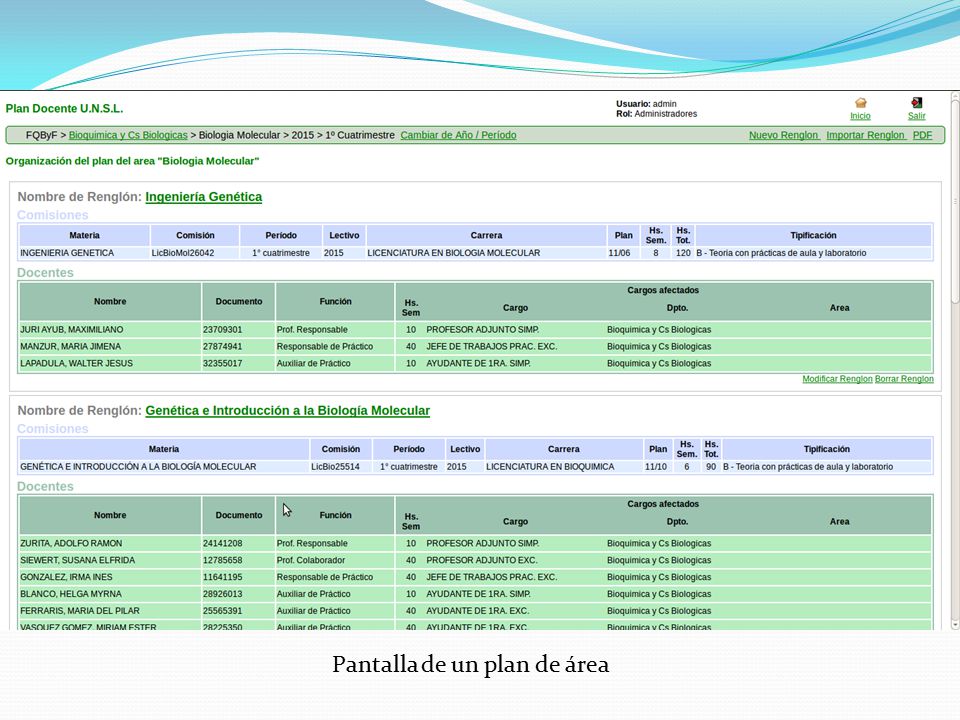Open the Inicio link
Viewport: 960px width, 720px height.
[860, 116]
